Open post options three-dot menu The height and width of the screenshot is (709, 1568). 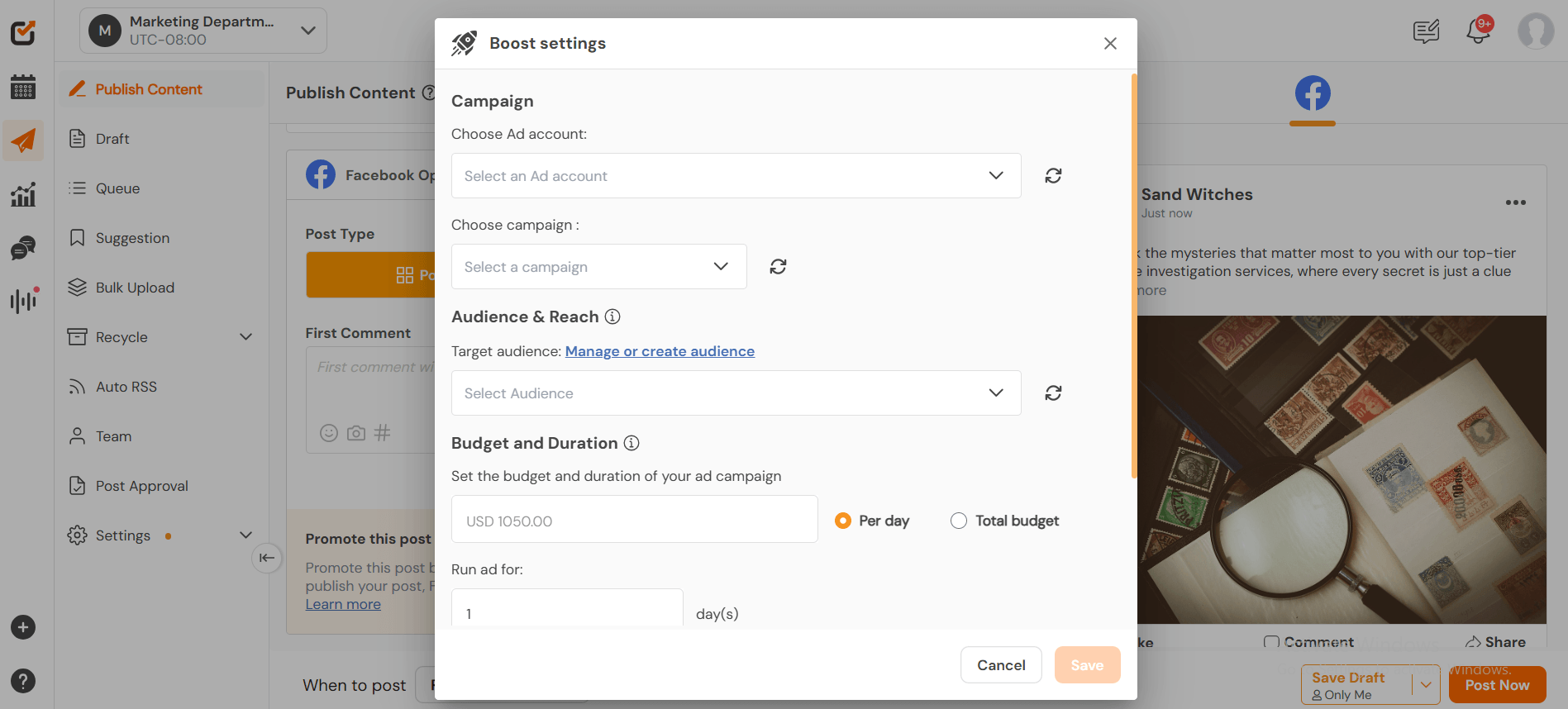pyautogui.click(x=1515, y=202)
